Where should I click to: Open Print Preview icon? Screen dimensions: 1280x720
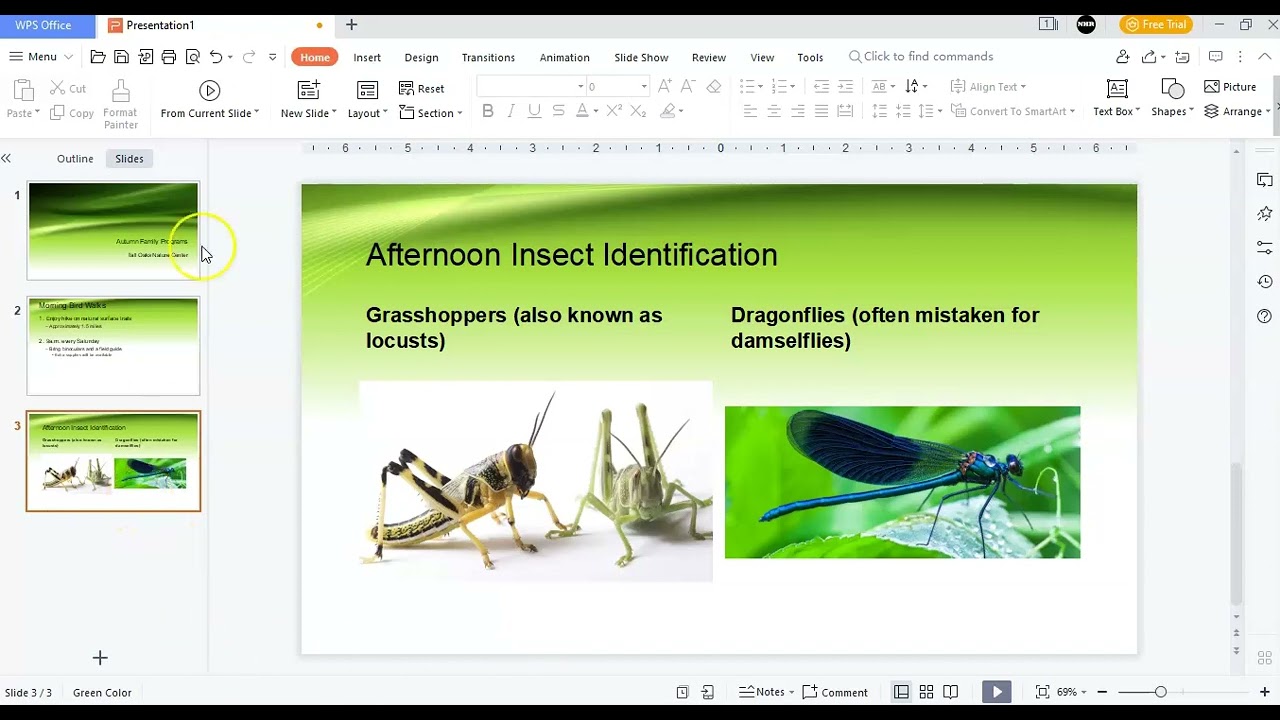193,57
